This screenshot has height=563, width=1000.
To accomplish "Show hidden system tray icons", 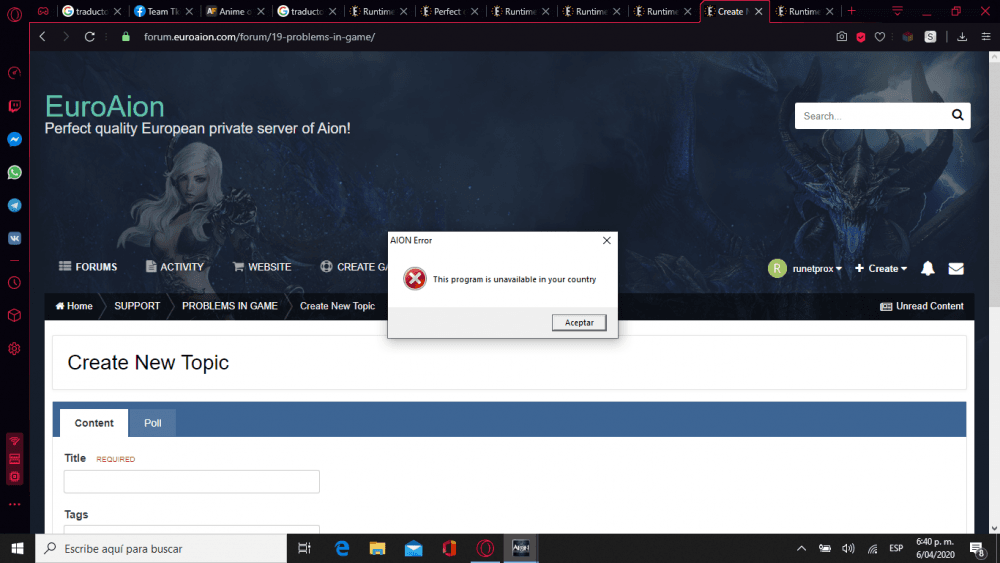I will (x=801, y=548).
